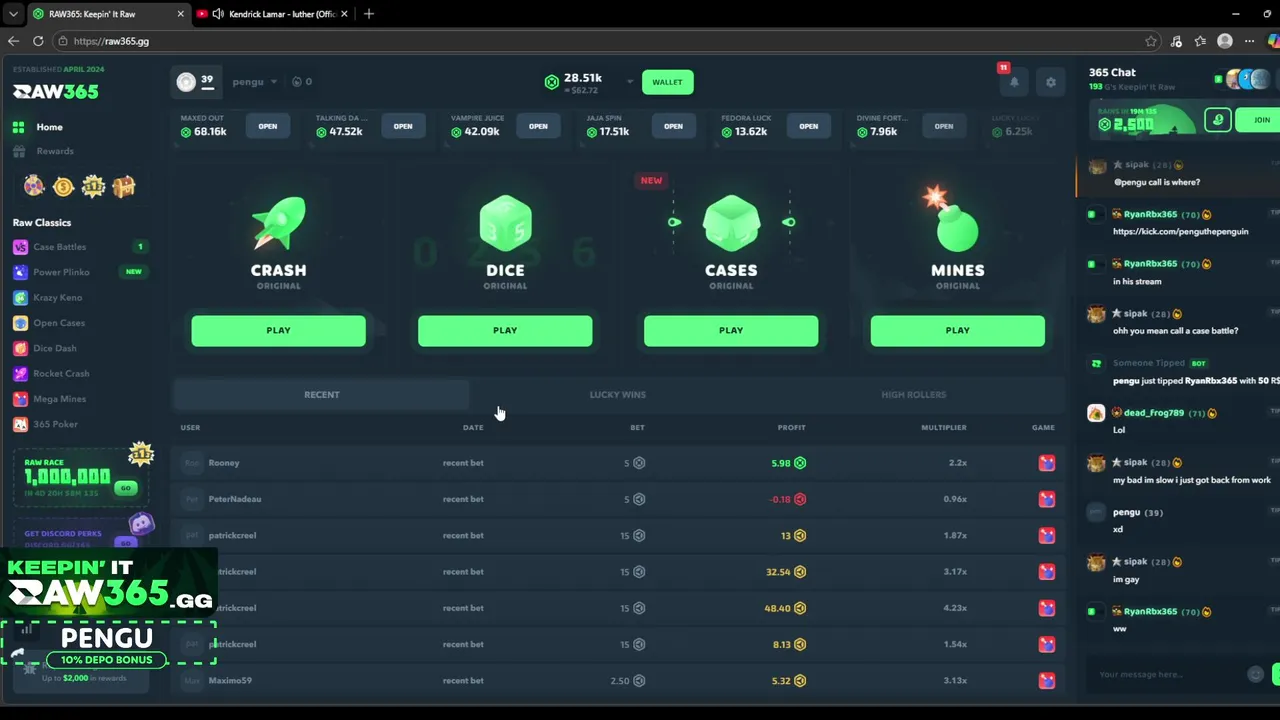Click the online users avatars in chat header

(x=1248, y=80)
